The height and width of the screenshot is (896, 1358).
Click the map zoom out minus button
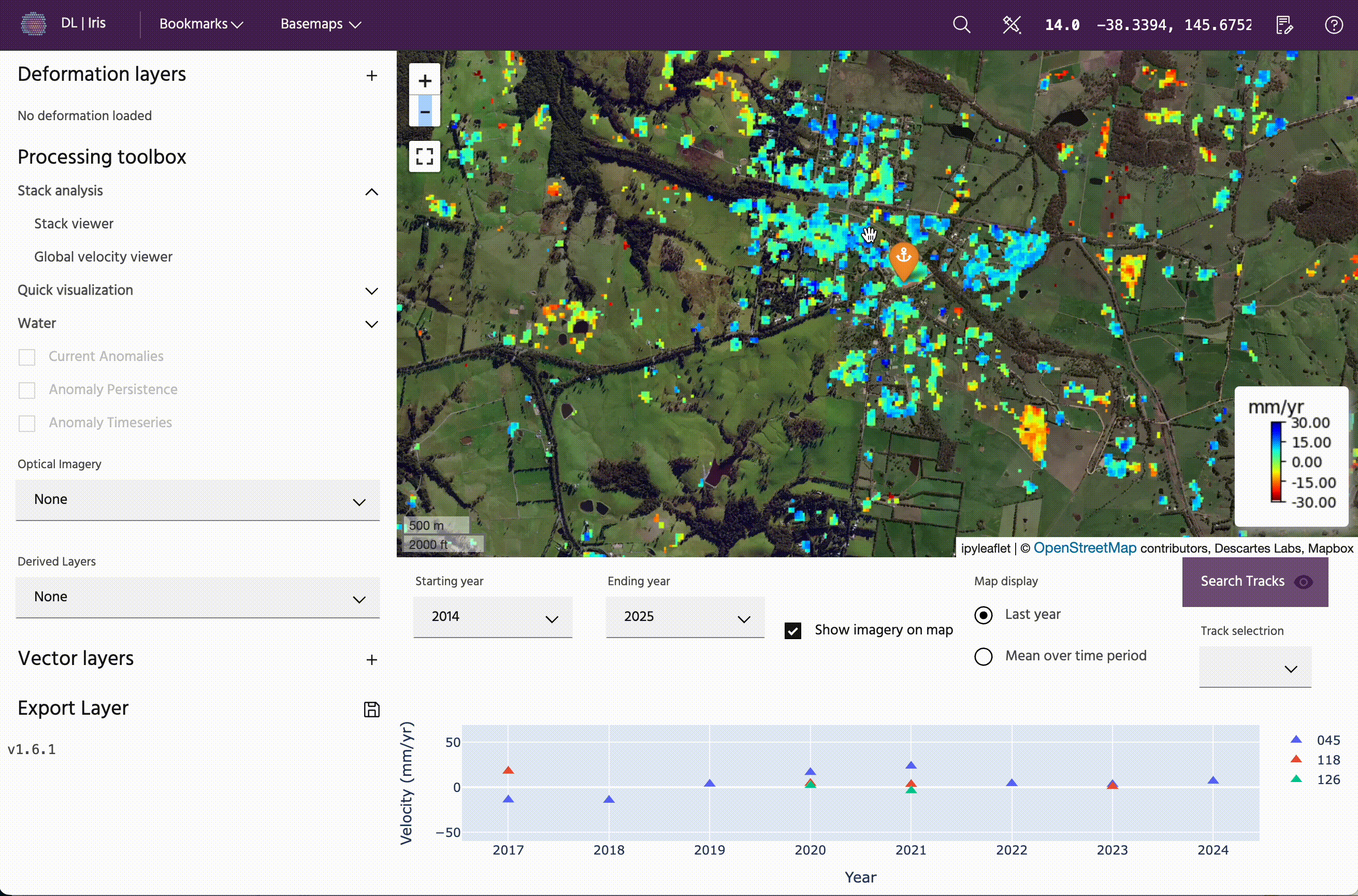click(x=425, y=111)
